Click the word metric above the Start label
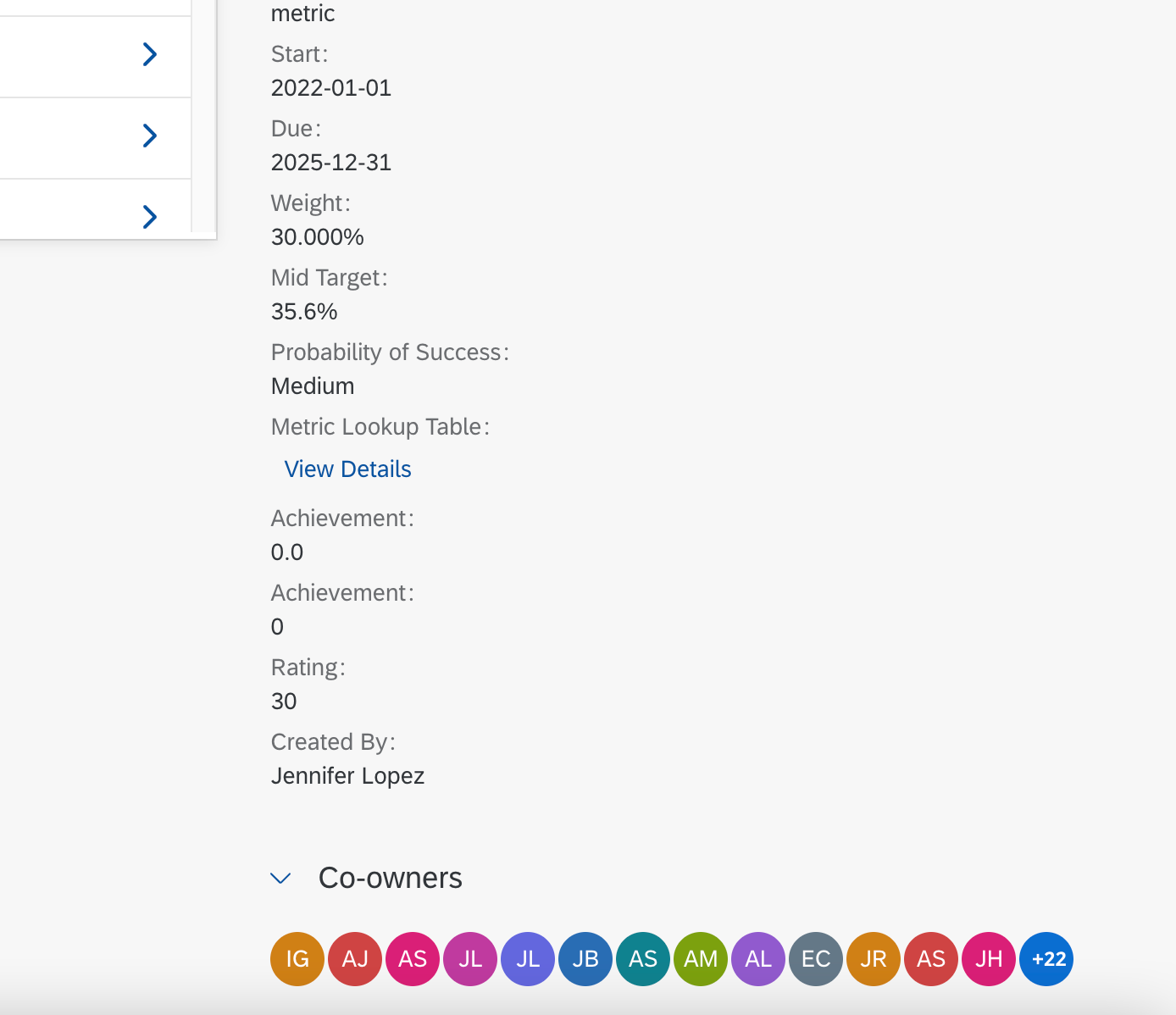Viewport: 1176px width, 1015px height. click(302, 14)
